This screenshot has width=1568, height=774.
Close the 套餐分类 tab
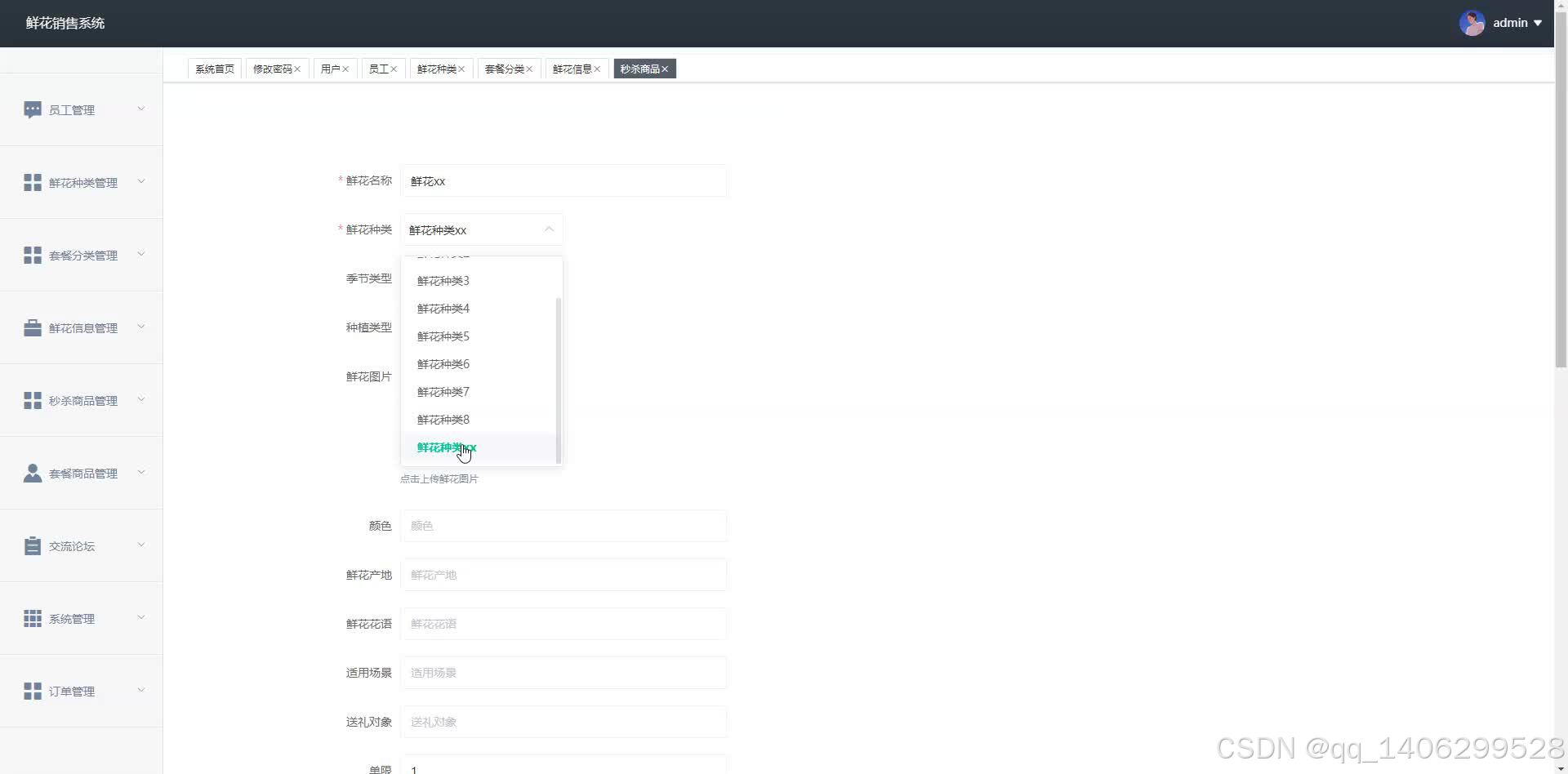(x=529, y=69)
